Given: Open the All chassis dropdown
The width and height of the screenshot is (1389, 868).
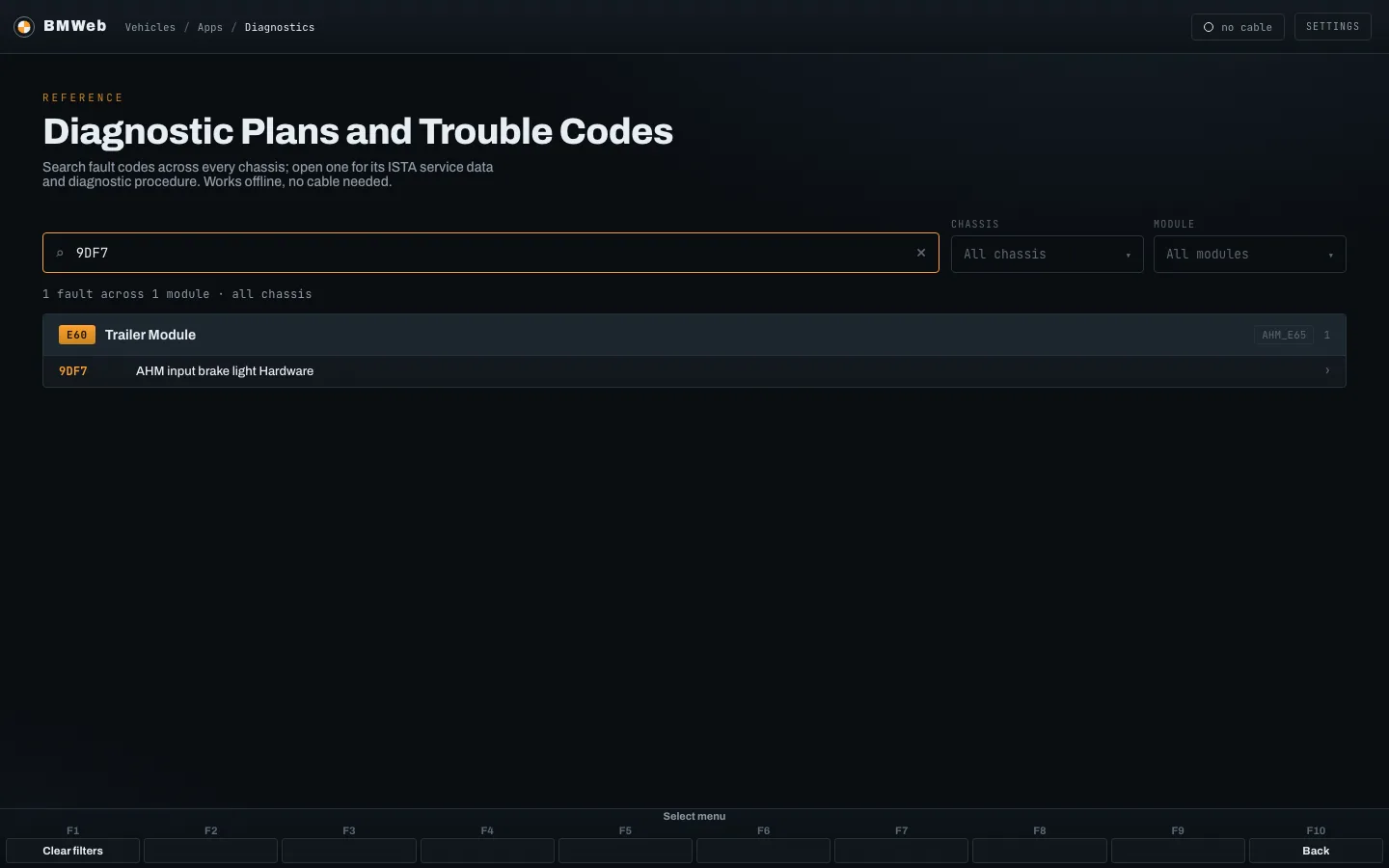Looking at the screenshot, I should 1048,255.
